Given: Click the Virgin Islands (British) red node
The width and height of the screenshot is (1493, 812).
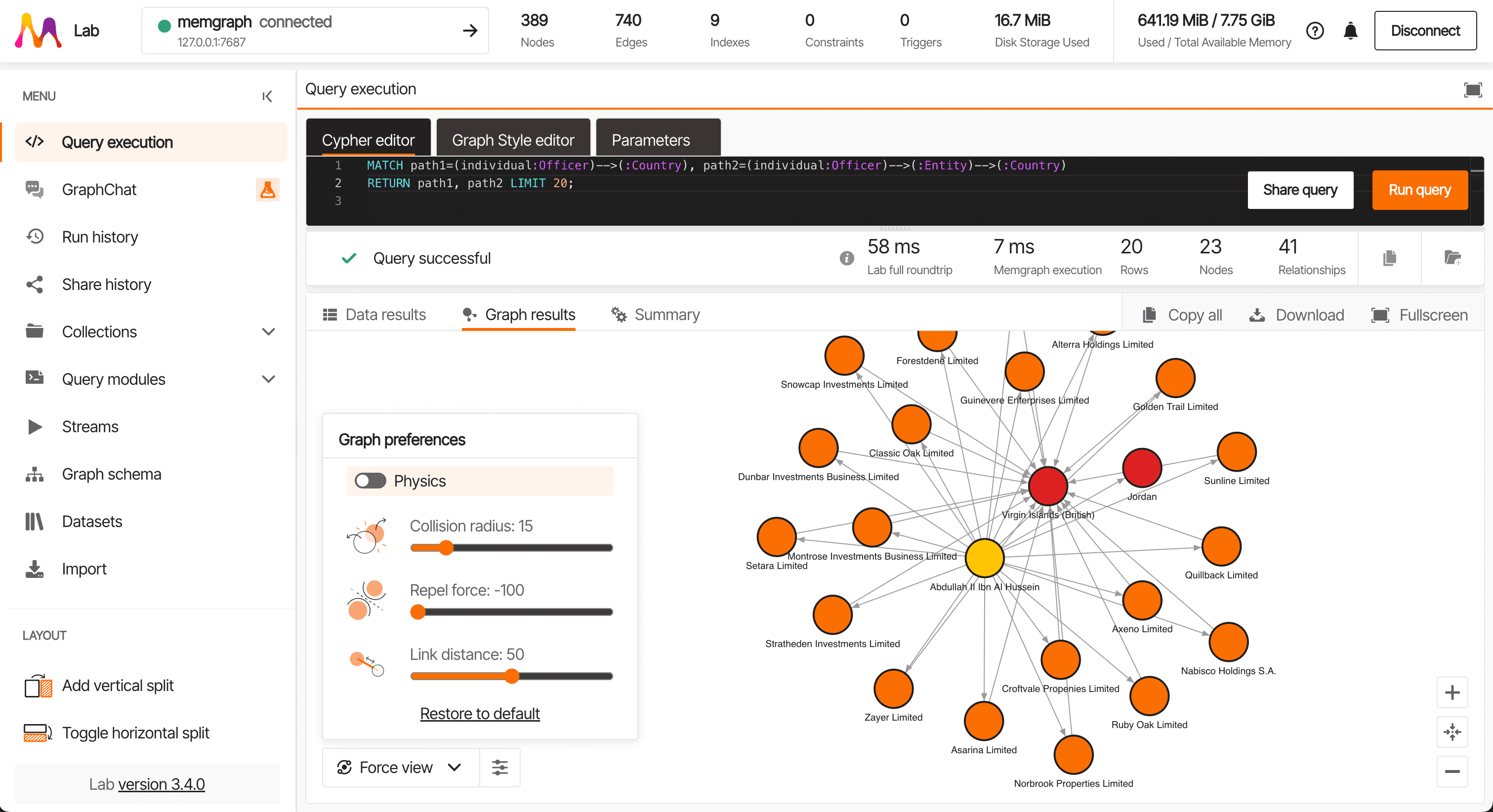Looking at the screenshot, I should pyautogui.click(x=1048, y=486).
